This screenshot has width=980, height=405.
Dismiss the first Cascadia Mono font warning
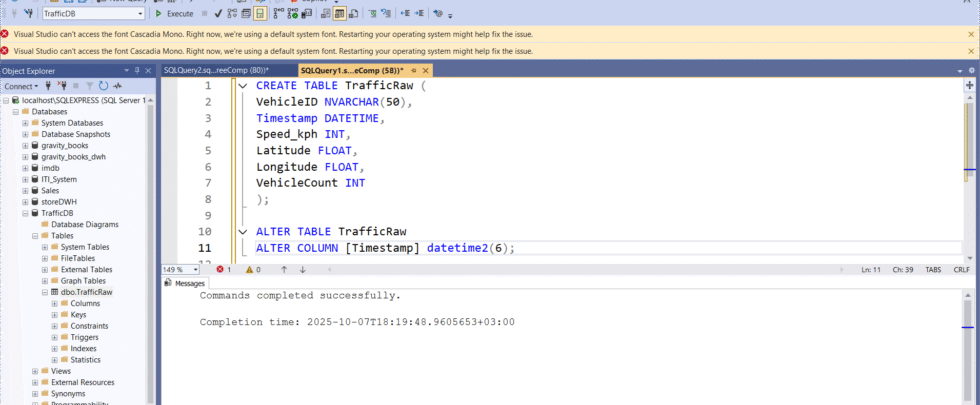pos(971,33)
